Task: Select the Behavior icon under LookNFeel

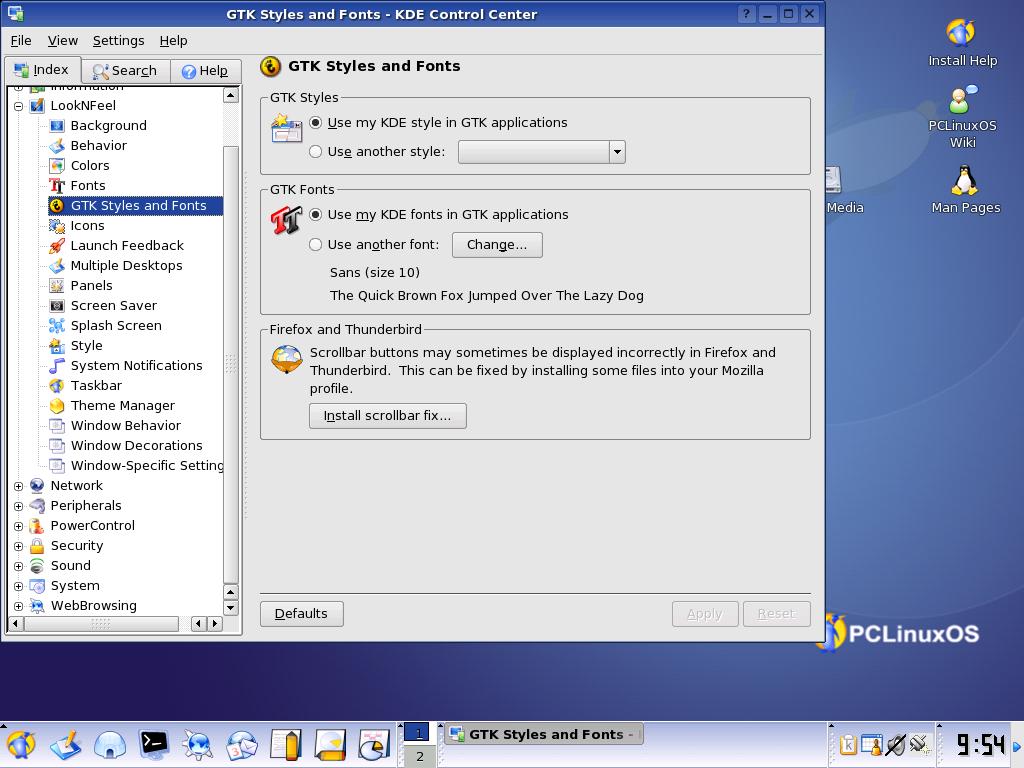Action: [57, 146]
